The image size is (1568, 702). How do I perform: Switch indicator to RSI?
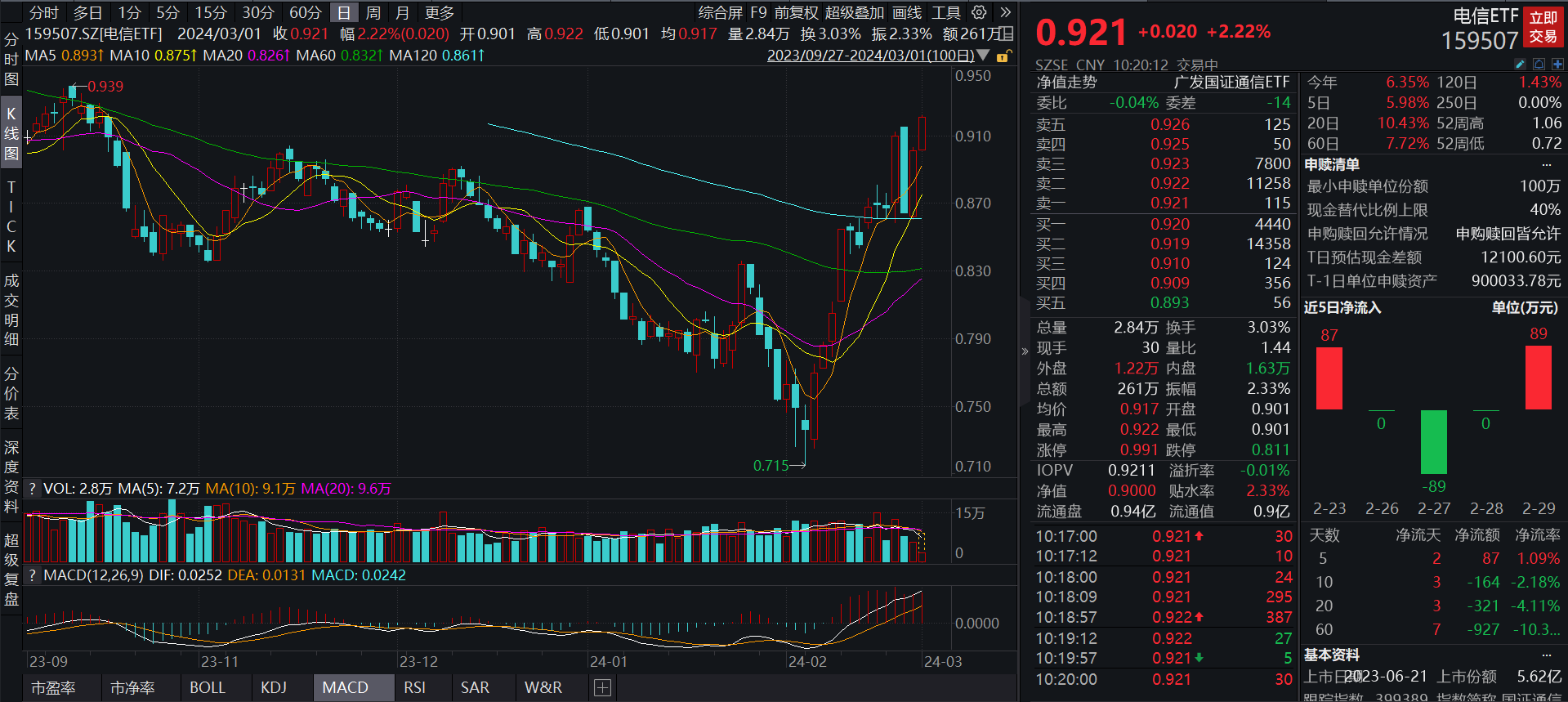pyautogui.click(x=415, y=688)
